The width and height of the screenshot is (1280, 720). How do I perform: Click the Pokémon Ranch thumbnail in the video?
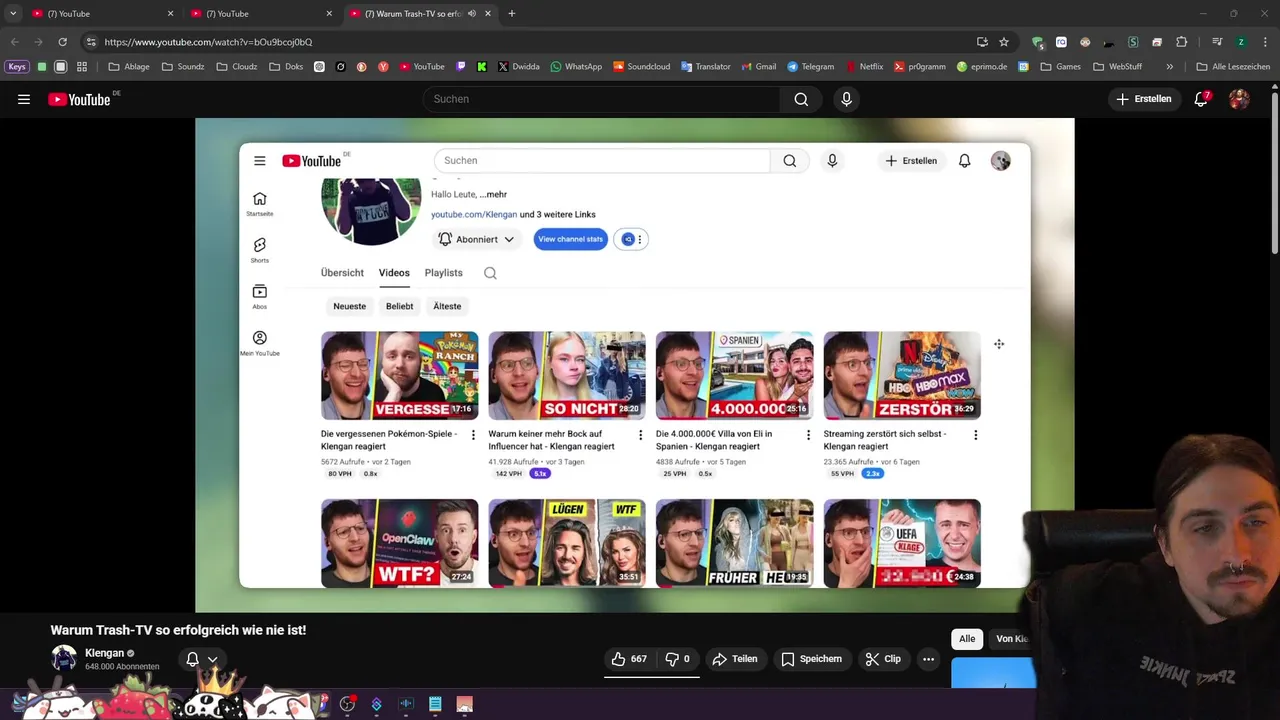399,375
